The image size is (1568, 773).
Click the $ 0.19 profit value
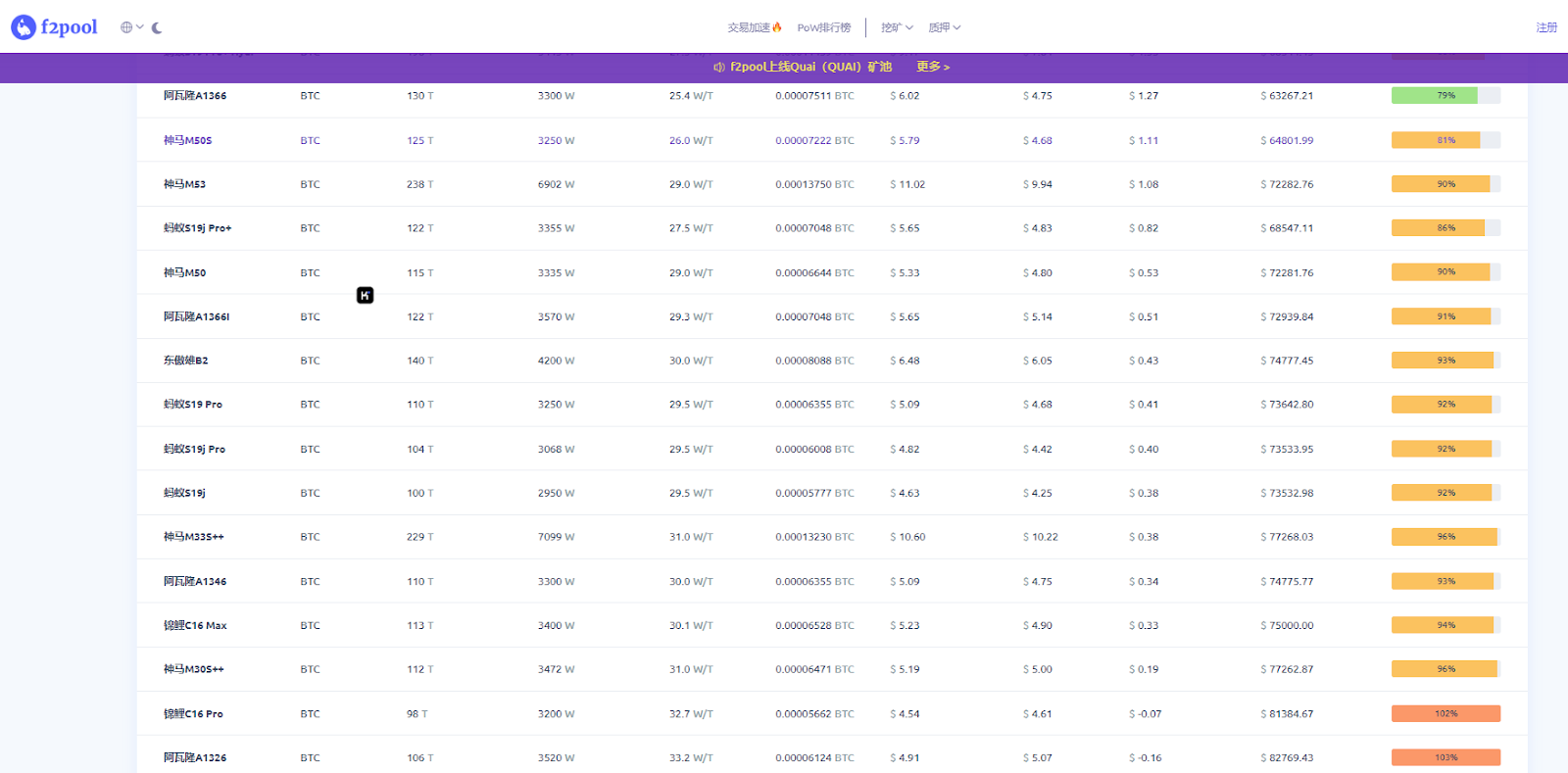coord(1144,669)
